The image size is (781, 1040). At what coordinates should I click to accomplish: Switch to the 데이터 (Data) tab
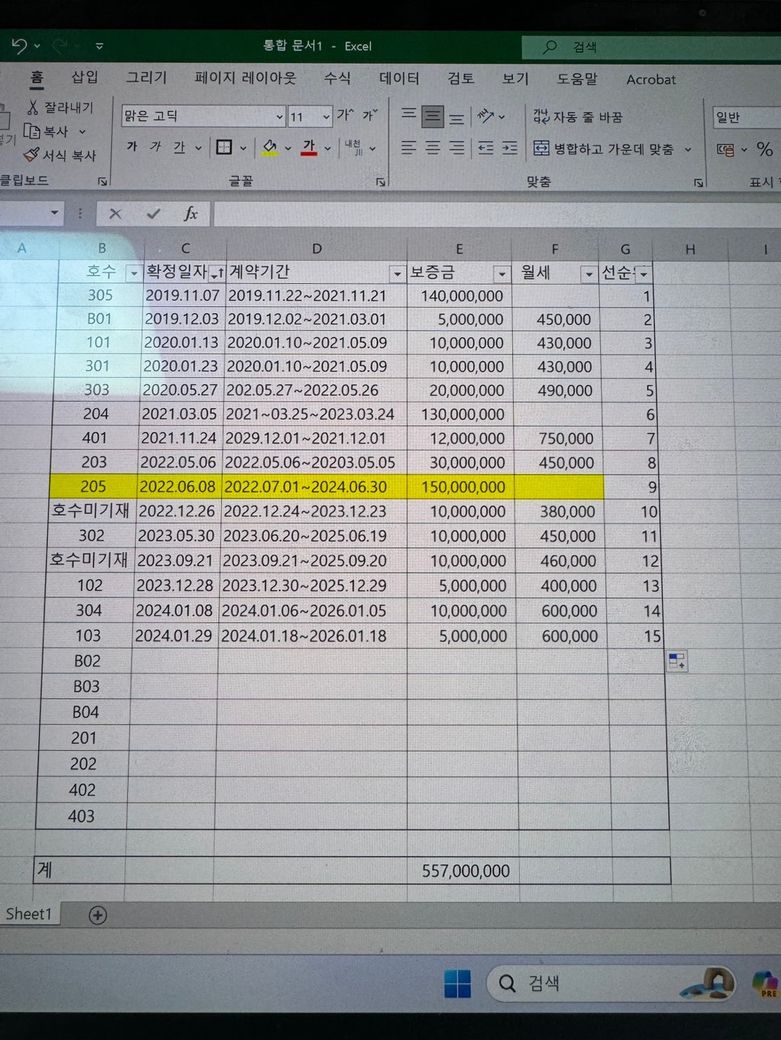399,78
